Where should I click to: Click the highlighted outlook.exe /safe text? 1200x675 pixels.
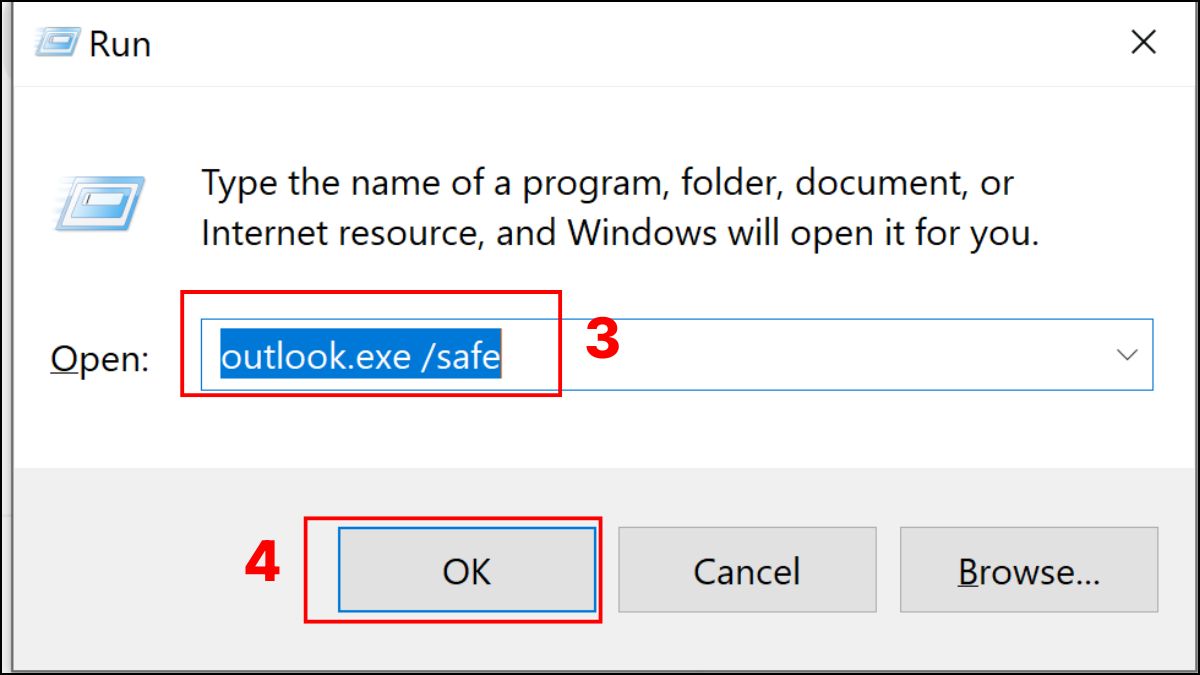360,356
